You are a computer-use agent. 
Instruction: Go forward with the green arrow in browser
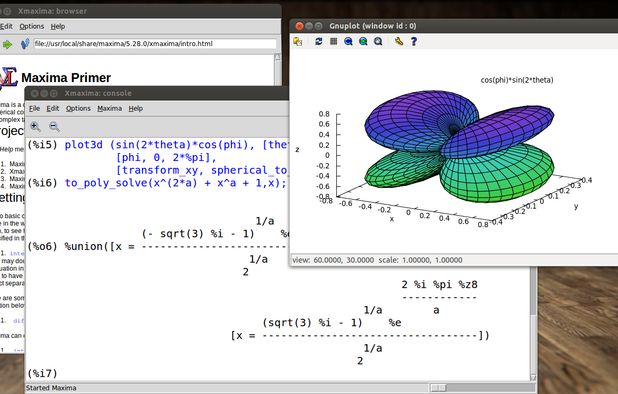pos(7,45)
